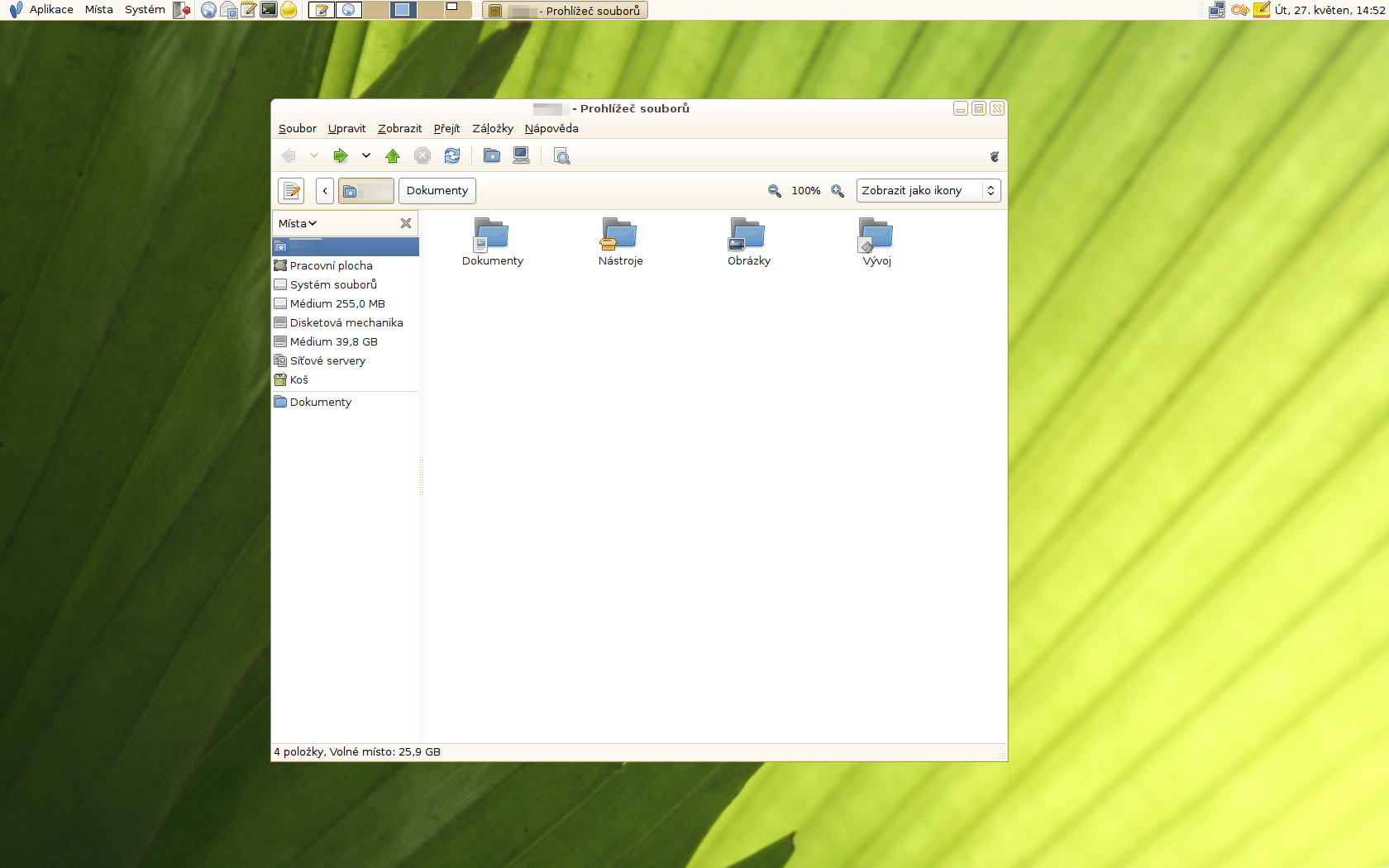Zoom in using the plus magnifier

click(838, 191)
